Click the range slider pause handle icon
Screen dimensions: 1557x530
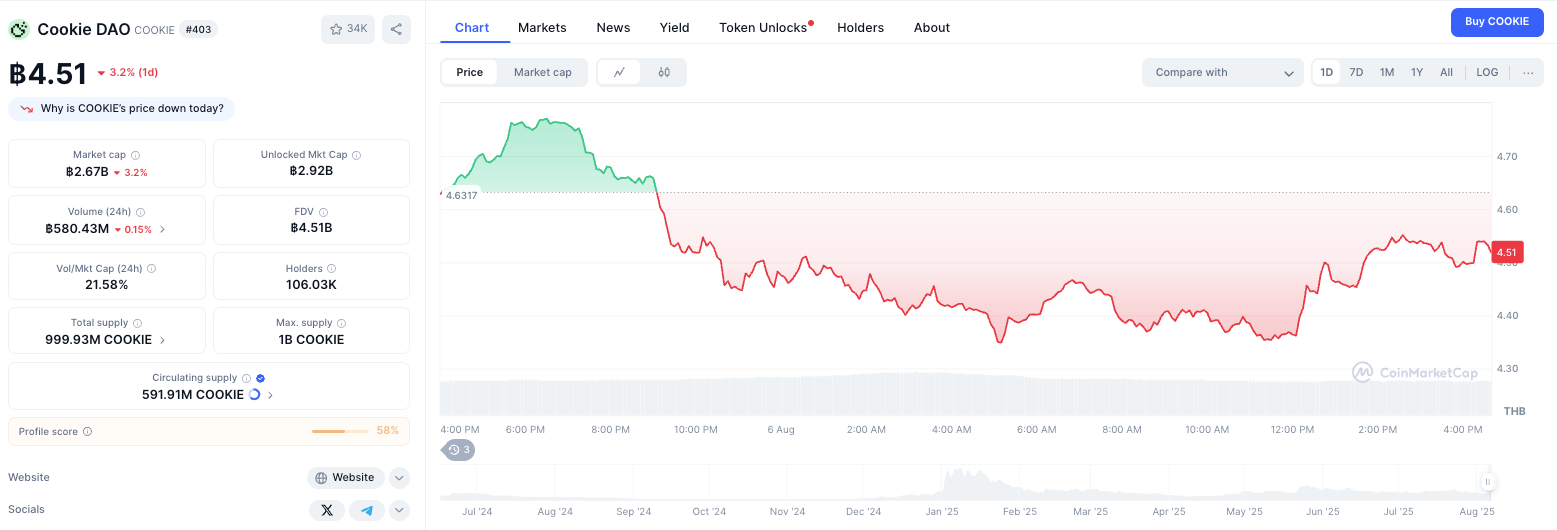1488,482
